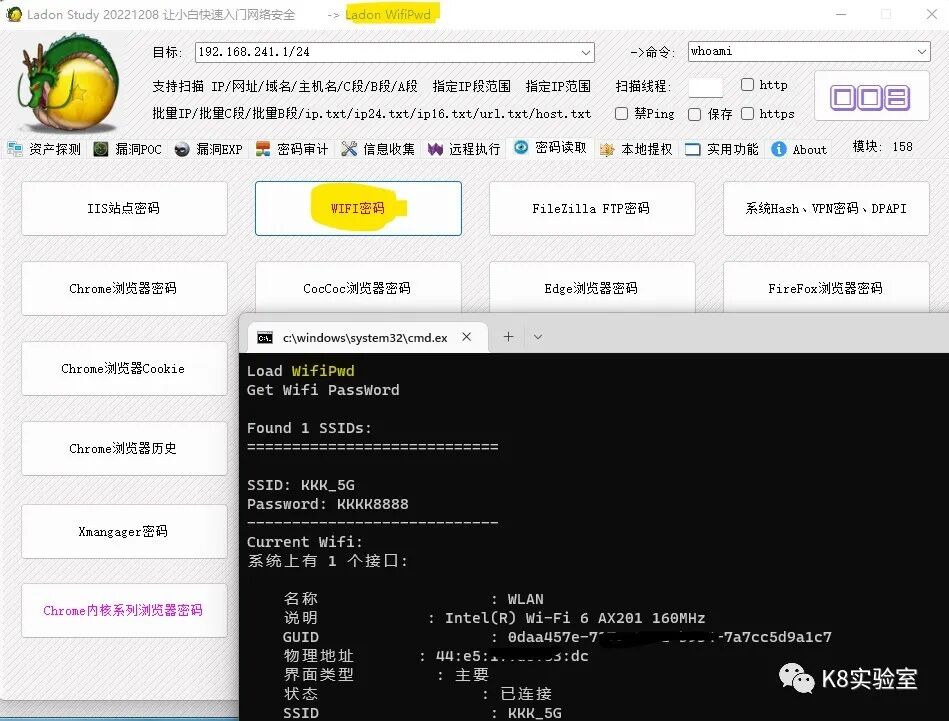Screen dimensions: 949x721
Task: Click the Edge浏览器密码 button
Action: point(592,287)
